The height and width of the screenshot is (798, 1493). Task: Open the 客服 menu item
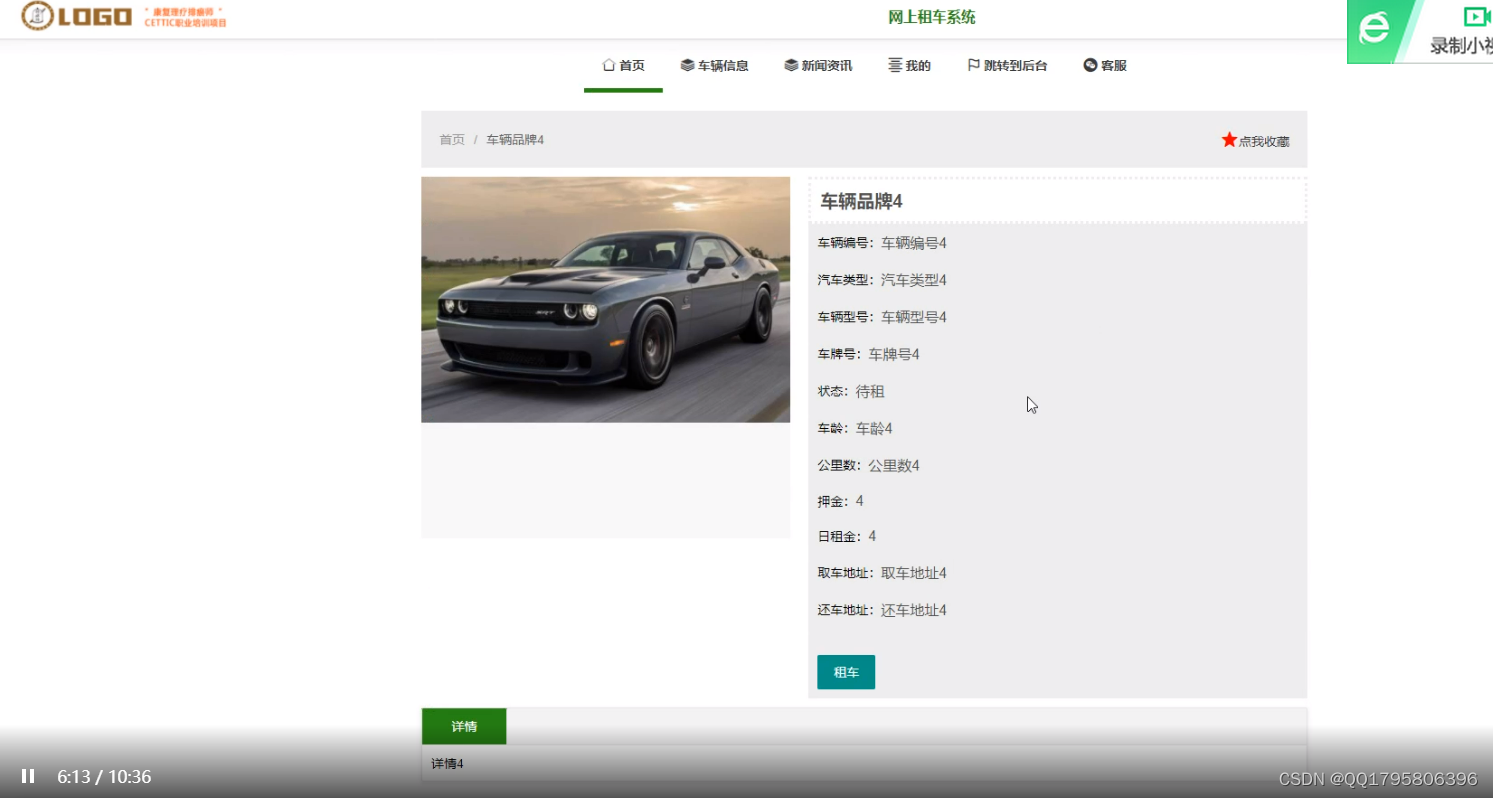coord(1105,66)
